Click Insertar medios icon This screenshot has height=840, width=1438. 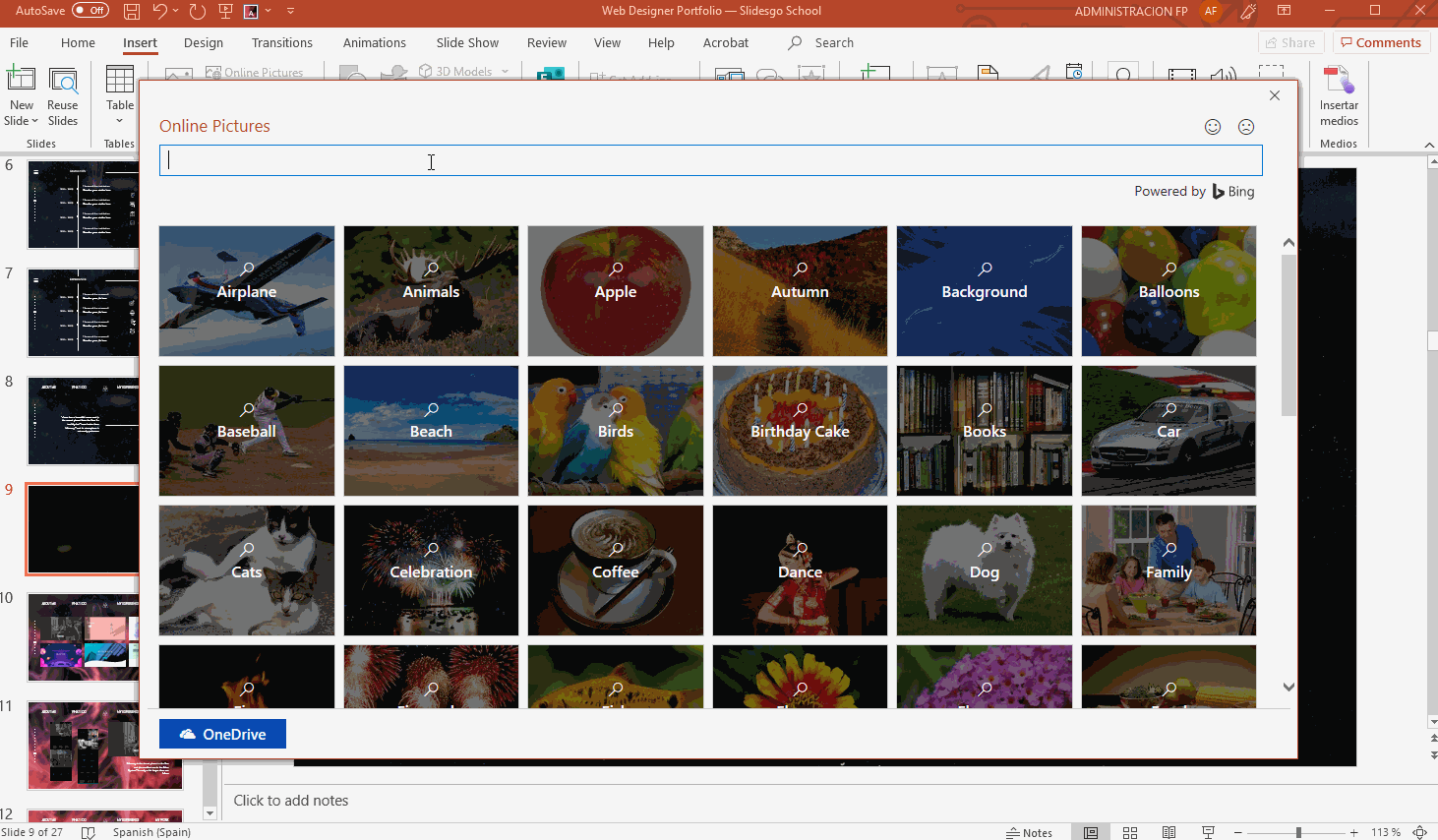(1339, 98)
